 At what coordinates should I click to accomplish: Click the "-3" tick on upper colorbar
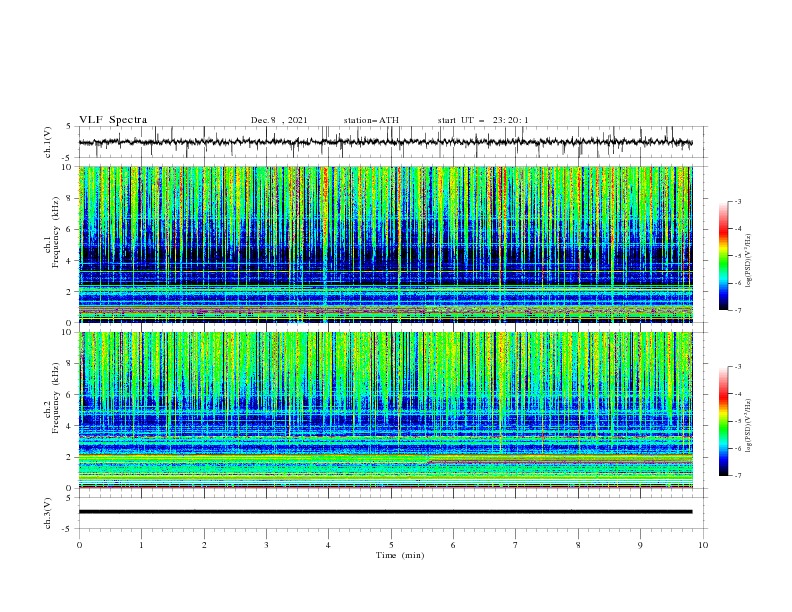(738, 201)
